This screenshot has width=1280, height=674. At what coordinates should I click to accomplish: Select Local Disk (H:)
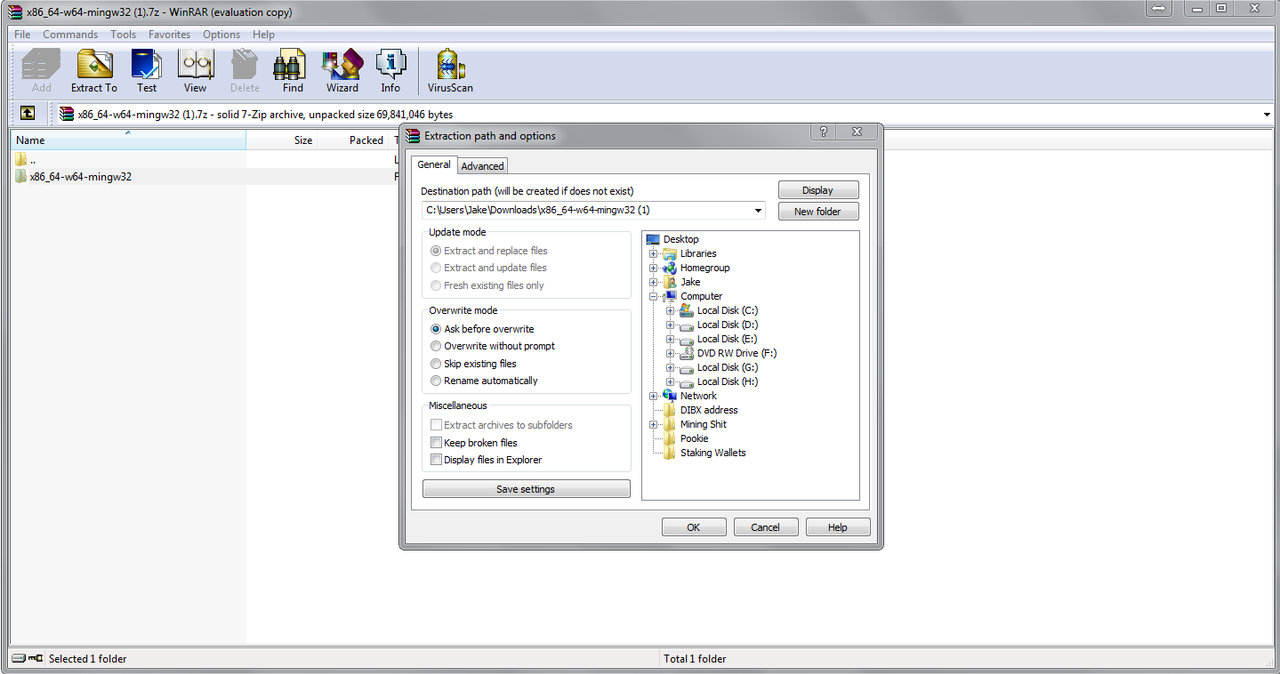click(727, 381)
